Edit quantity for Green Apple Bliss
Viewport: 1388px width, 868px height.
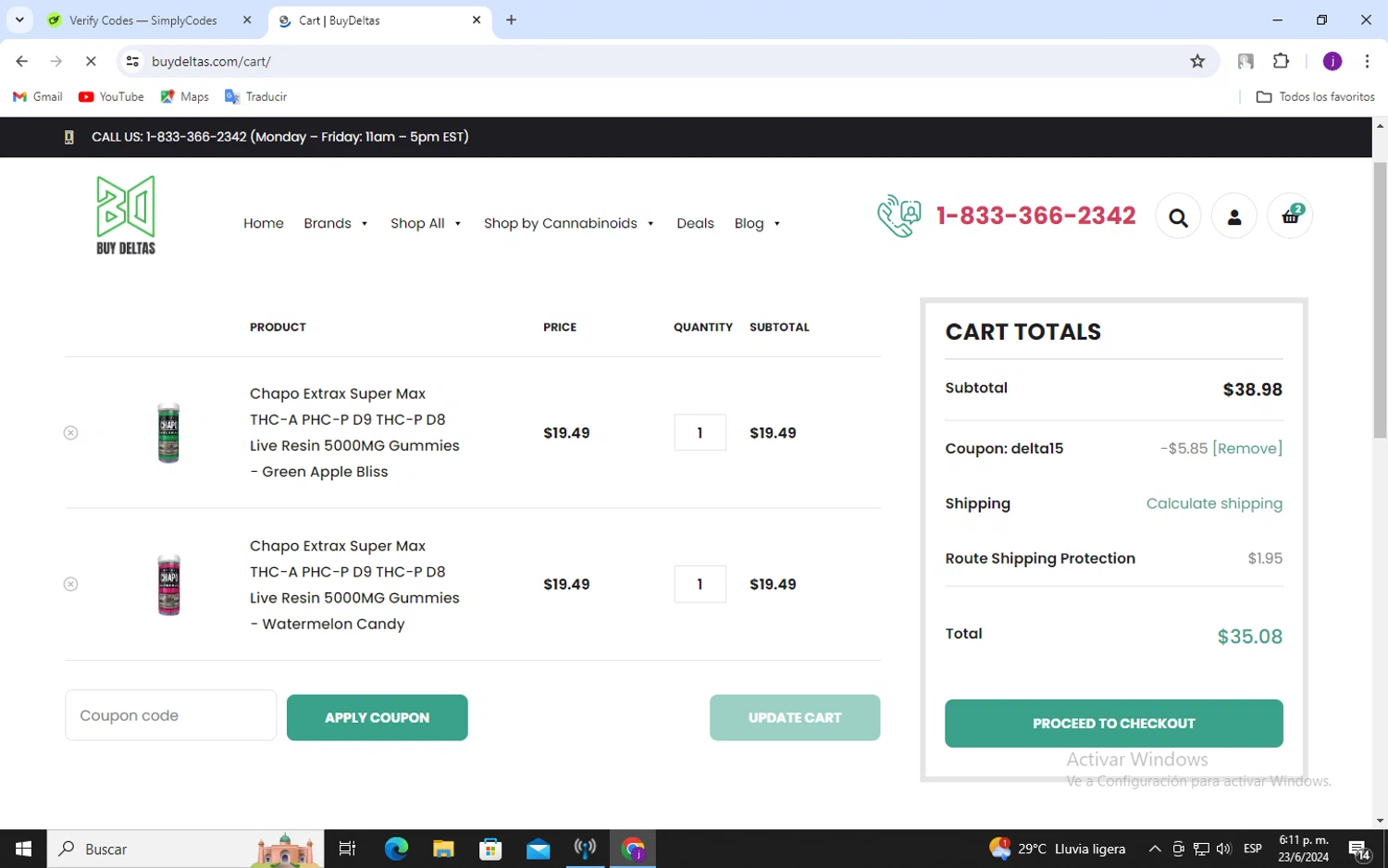tap(700, 432)
